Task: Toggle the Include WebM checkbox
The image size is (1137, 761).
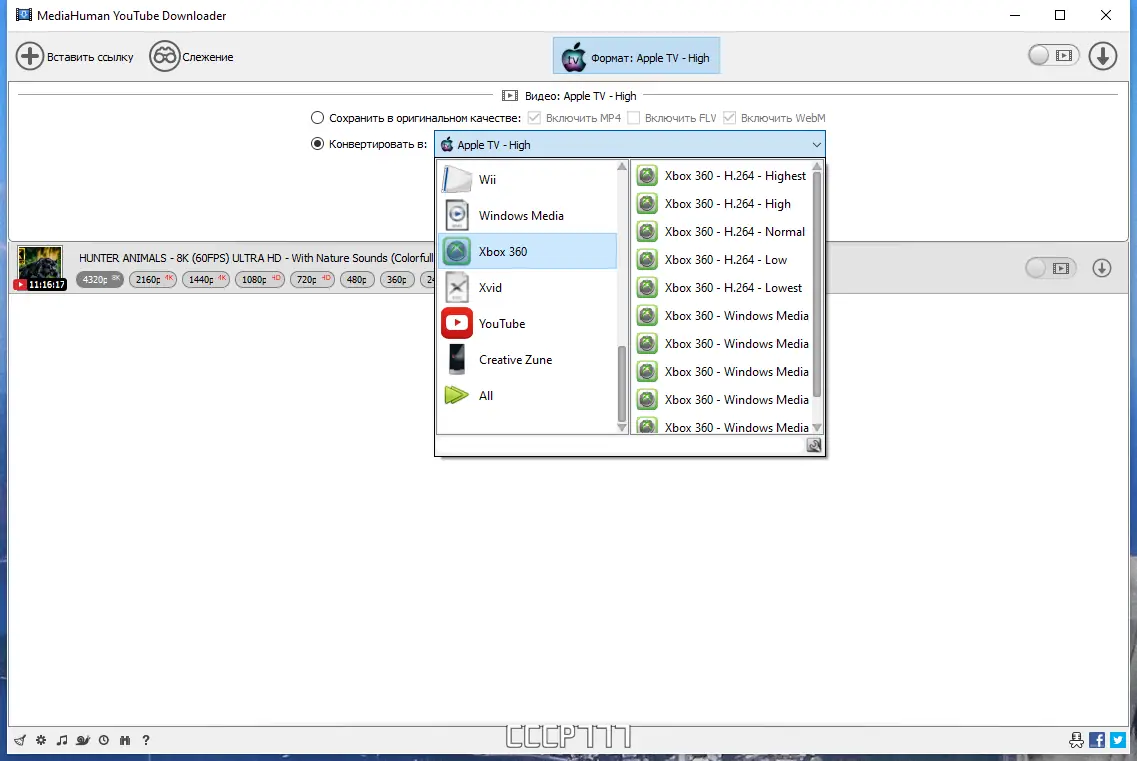Action: [729, 118]
